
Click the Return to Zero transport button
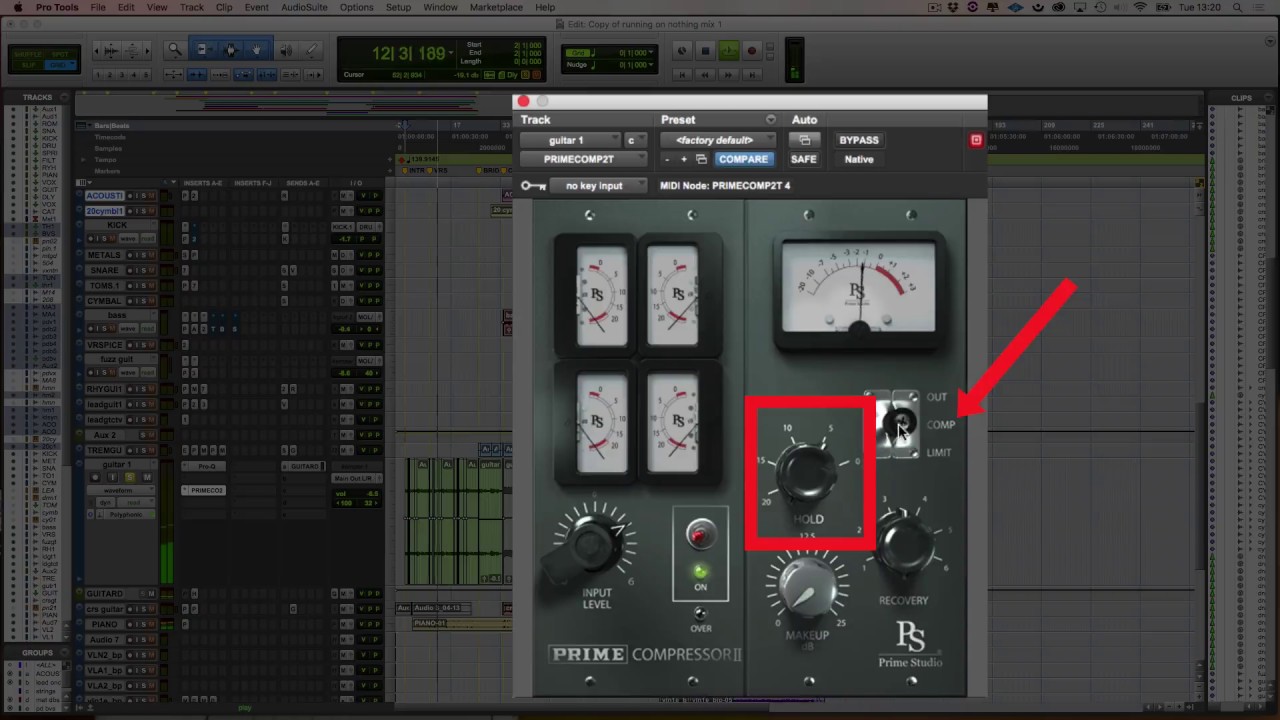683,75
